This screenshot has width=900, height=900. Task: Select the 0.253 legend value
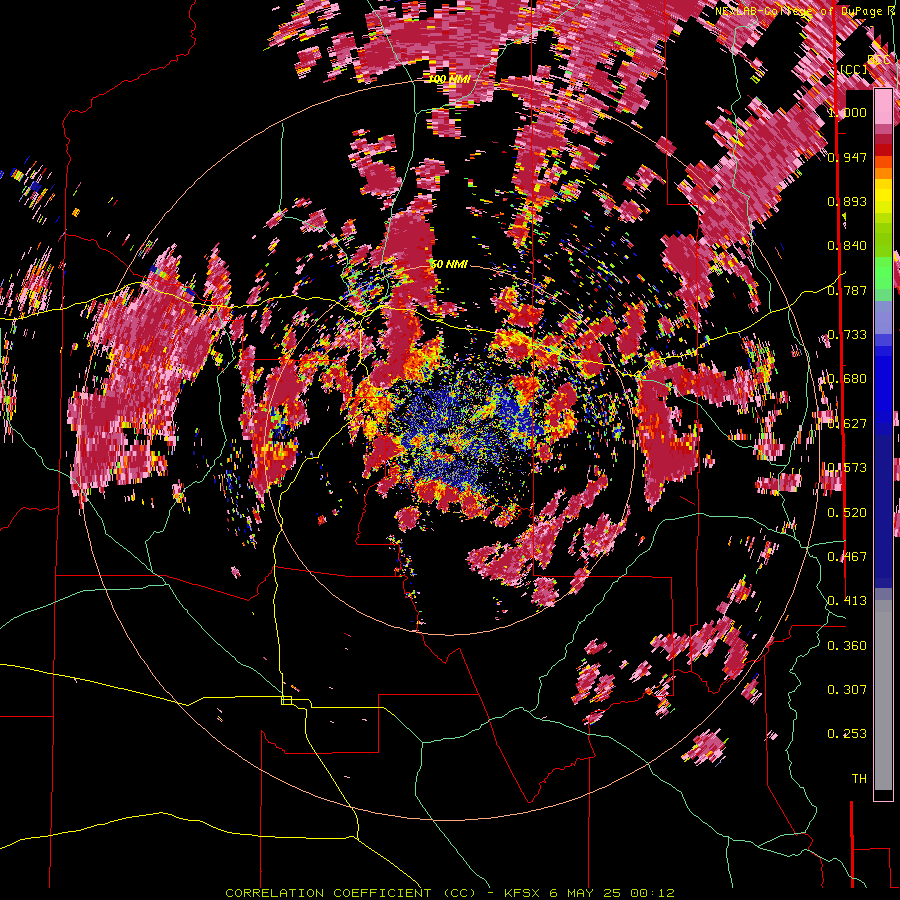(x=847, y=734)
